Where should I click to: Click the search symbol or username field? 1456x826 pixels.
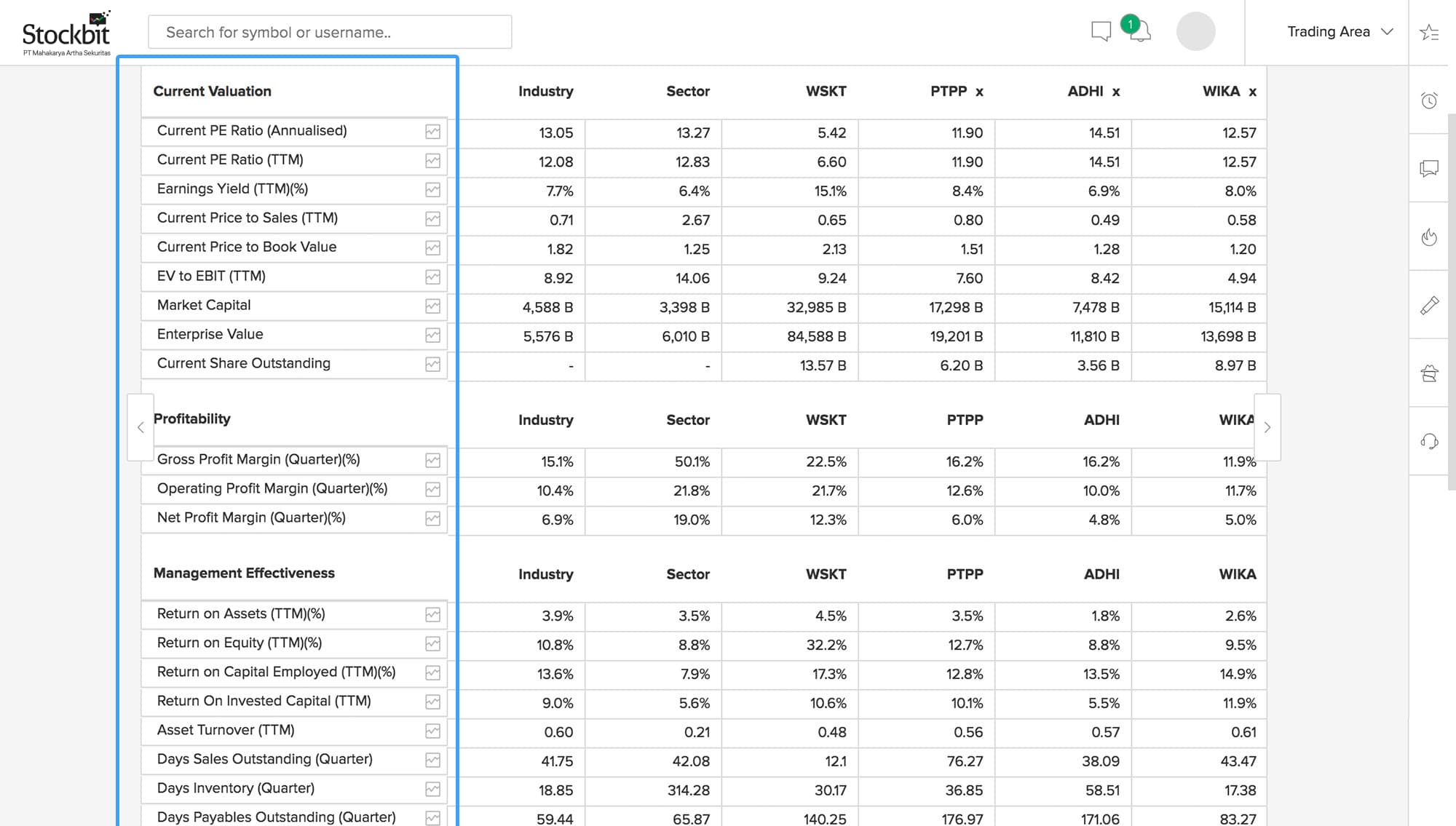[330, 32]
